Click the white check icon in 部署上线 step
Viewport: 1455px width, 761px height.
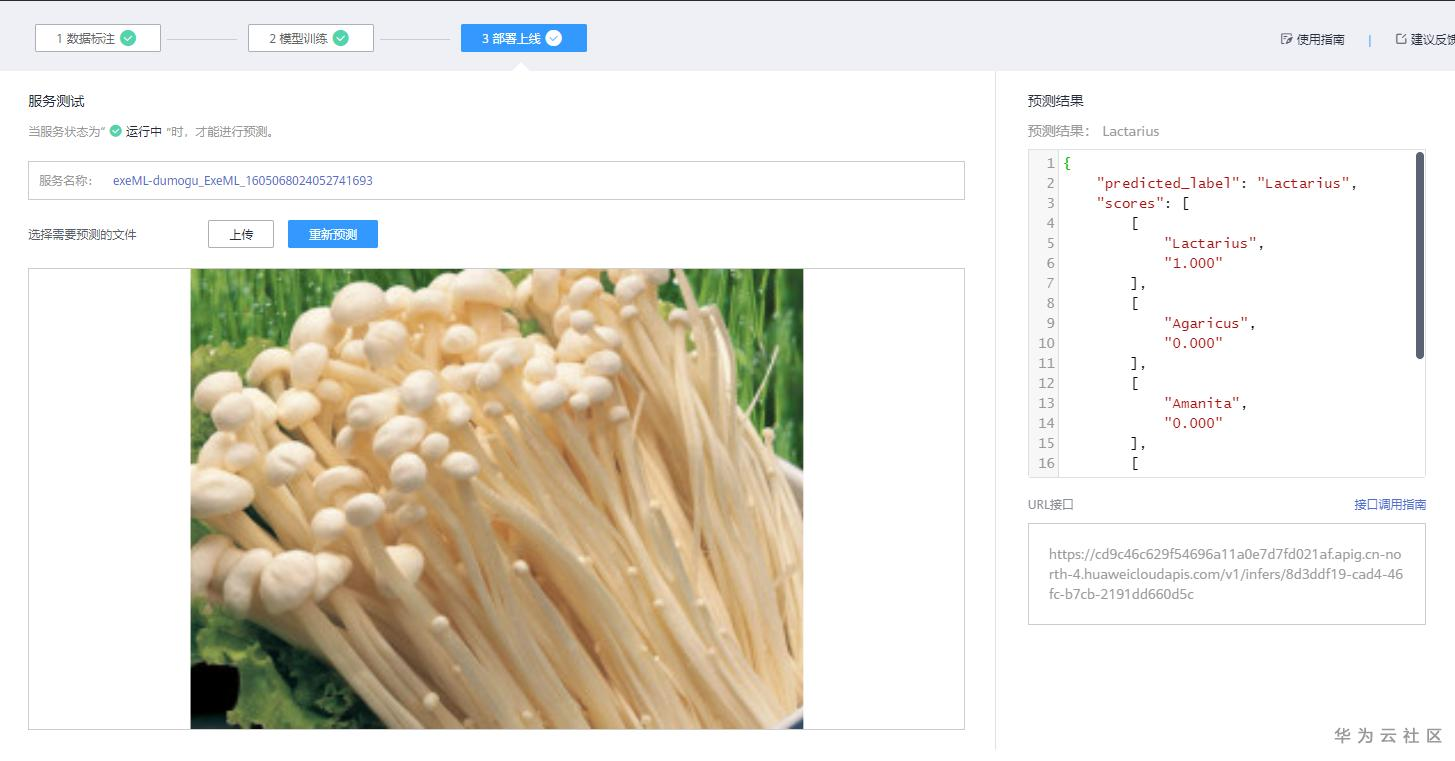coord(553,37)
